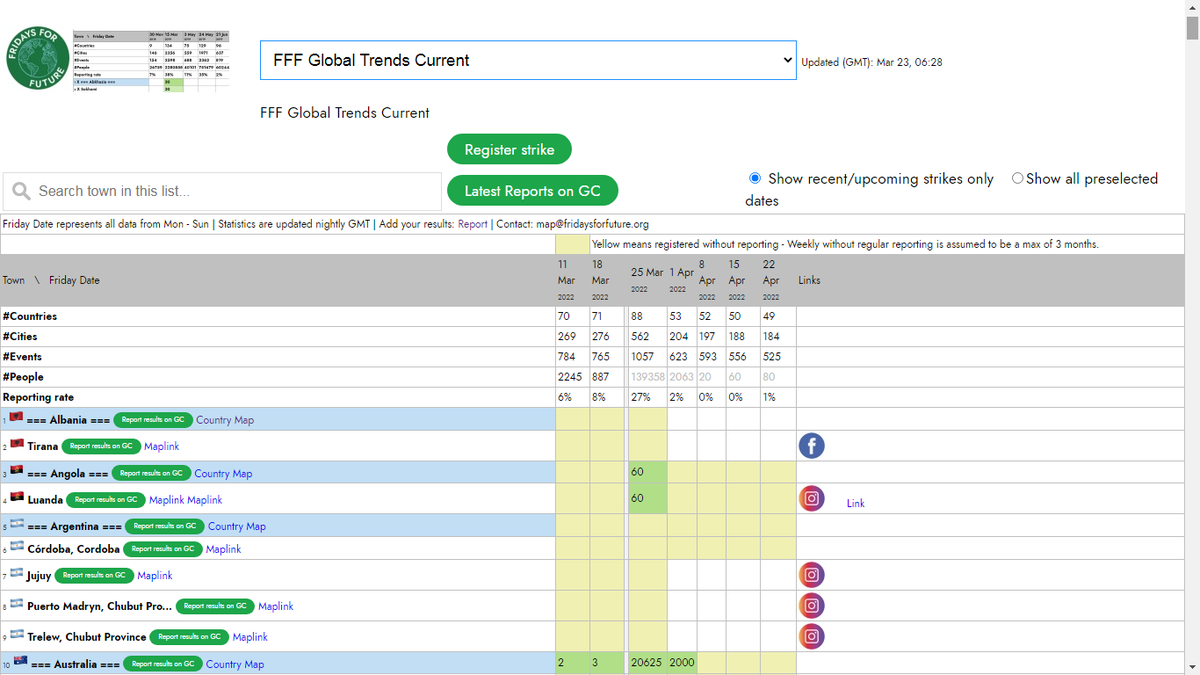This screenshot has width=1200, height=675.
Task: Click Report results on GC for Argentina
Action: [165, 526]
